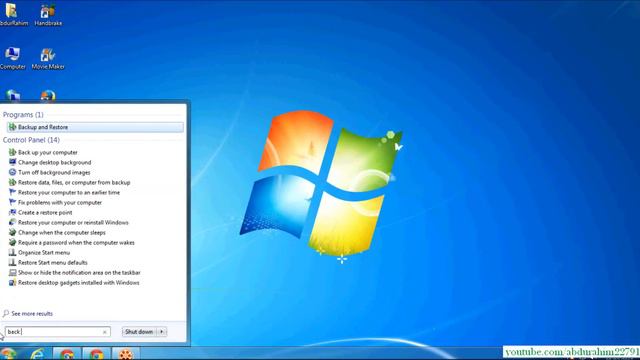640x360 pixels.
Task: Click icon beside 'Restore your computer or reinstall Windows'
Action: pos(12,222)
